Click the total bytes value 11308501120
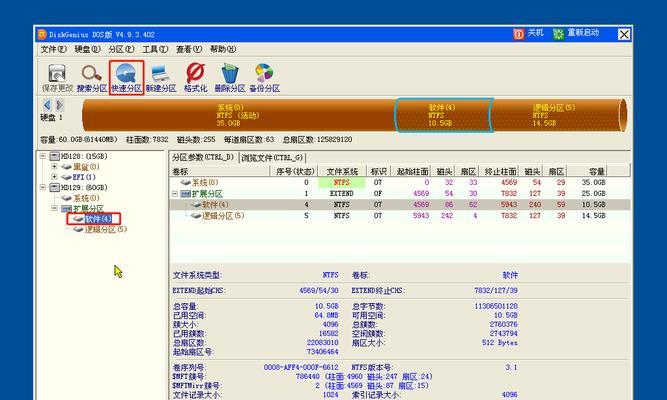Screen dimensions: 667x400 point(496,306)
